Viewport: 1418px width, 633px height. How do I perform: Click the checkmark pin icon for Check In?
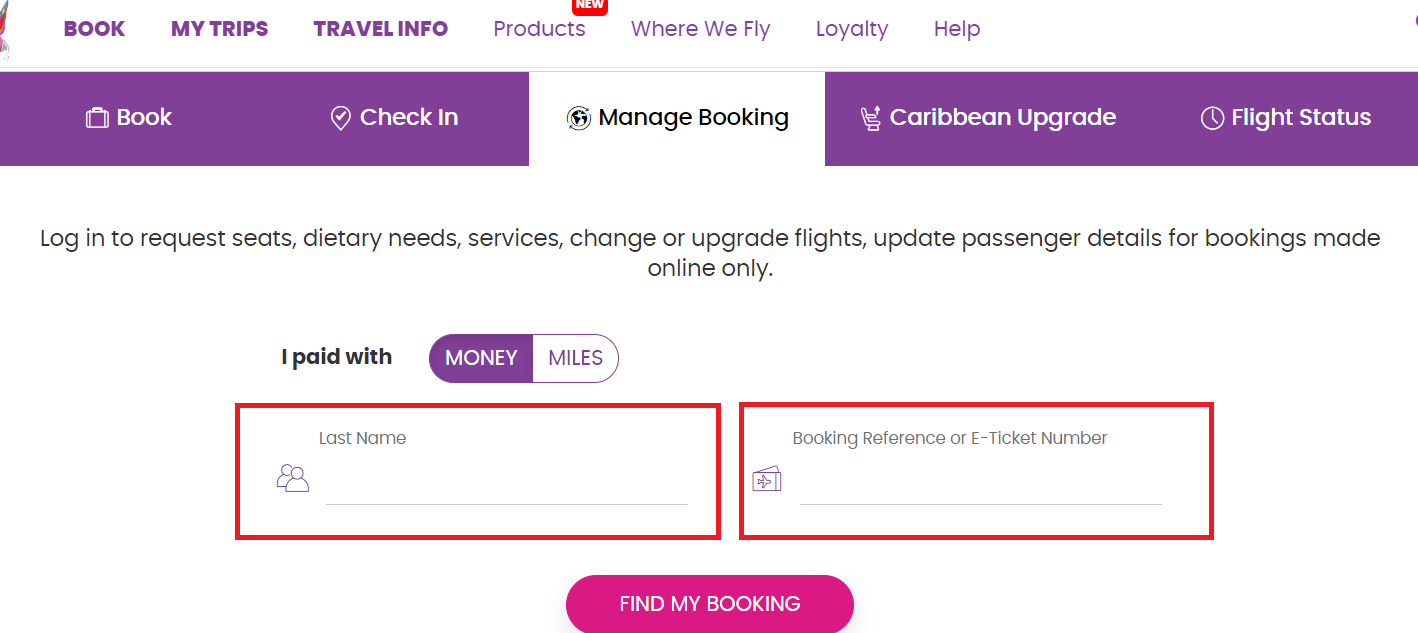click(340, 118)
